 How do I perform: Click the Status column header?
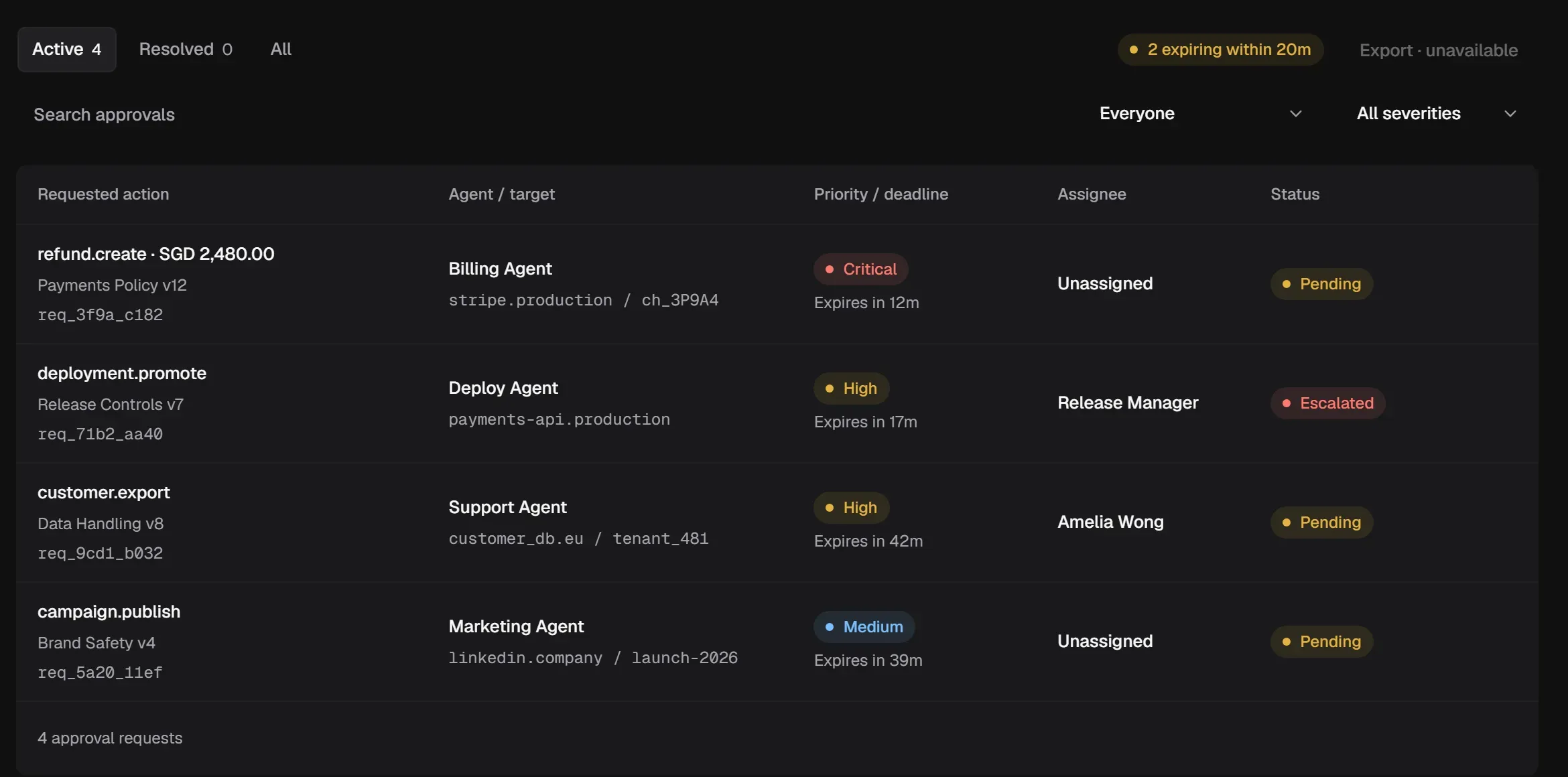pos(1295,194)
